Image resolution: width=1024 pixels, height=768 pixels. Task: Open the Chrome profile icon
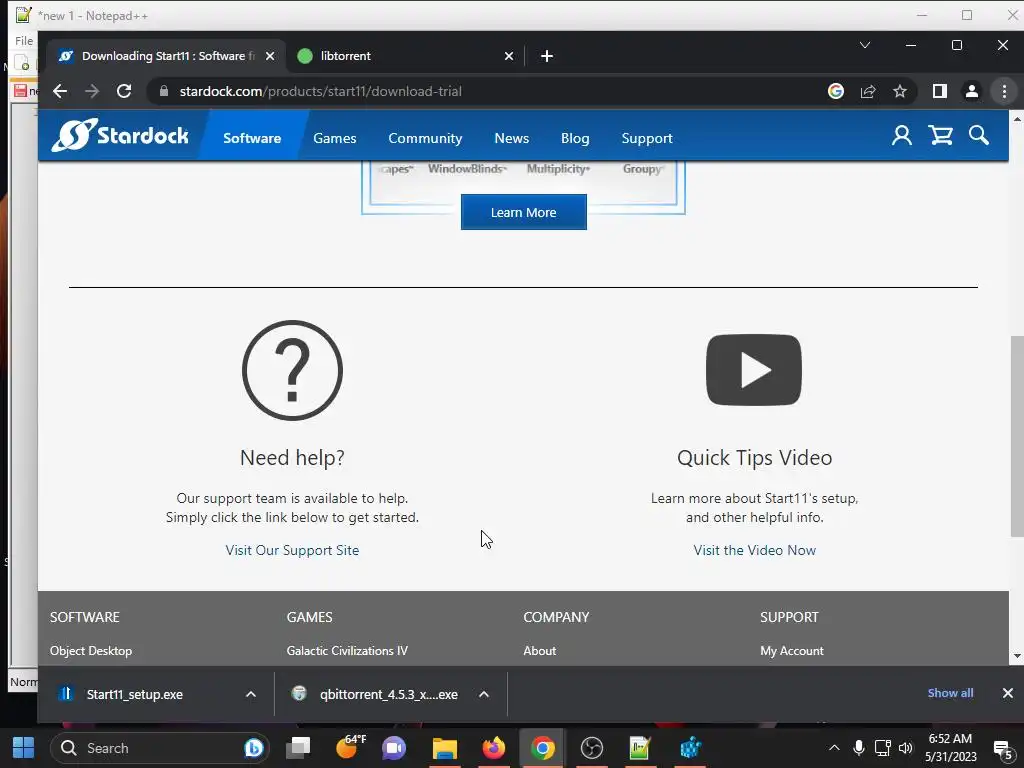click(972, 91)
